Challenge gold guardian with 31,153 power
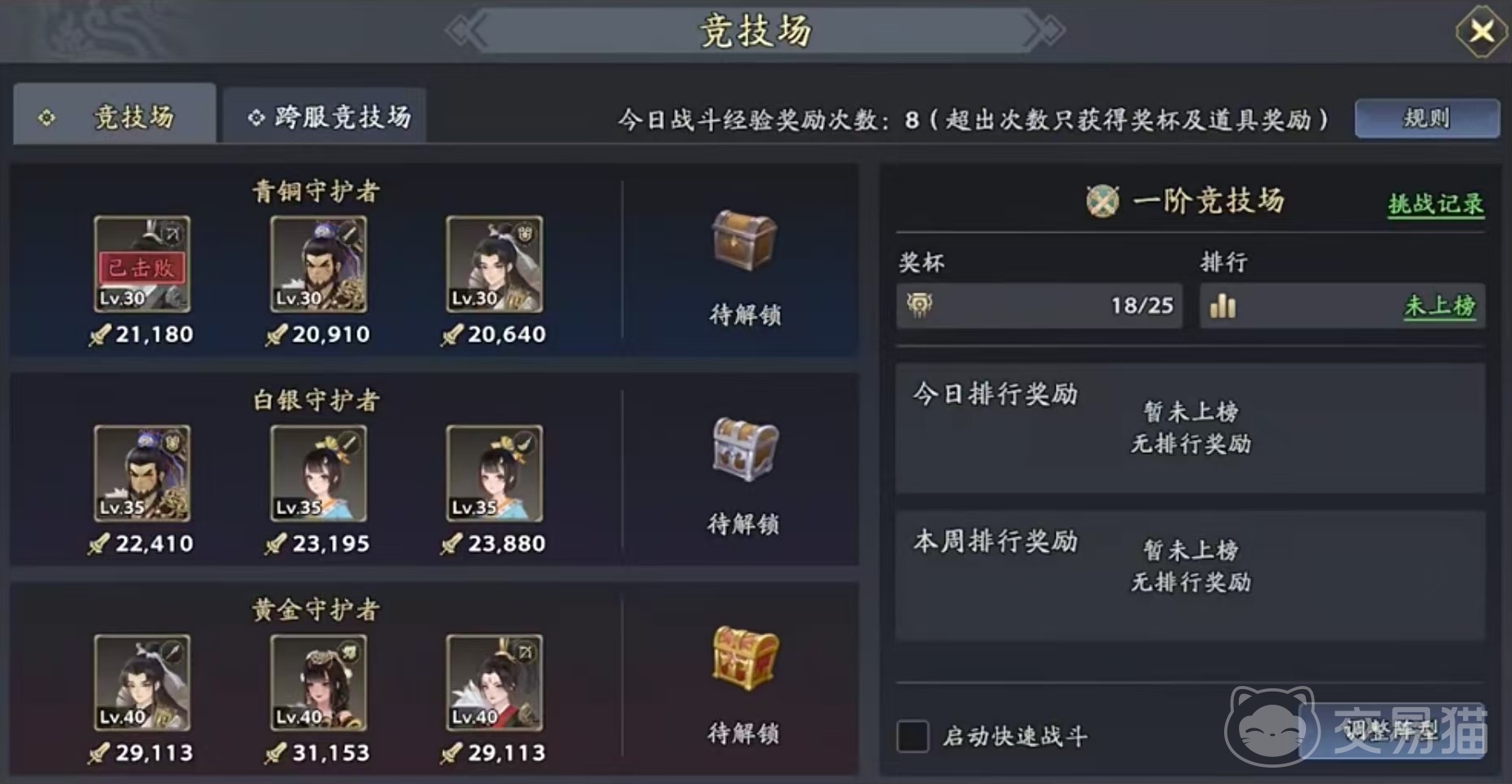Viewport: 1512px width, 784px height. 318,683
